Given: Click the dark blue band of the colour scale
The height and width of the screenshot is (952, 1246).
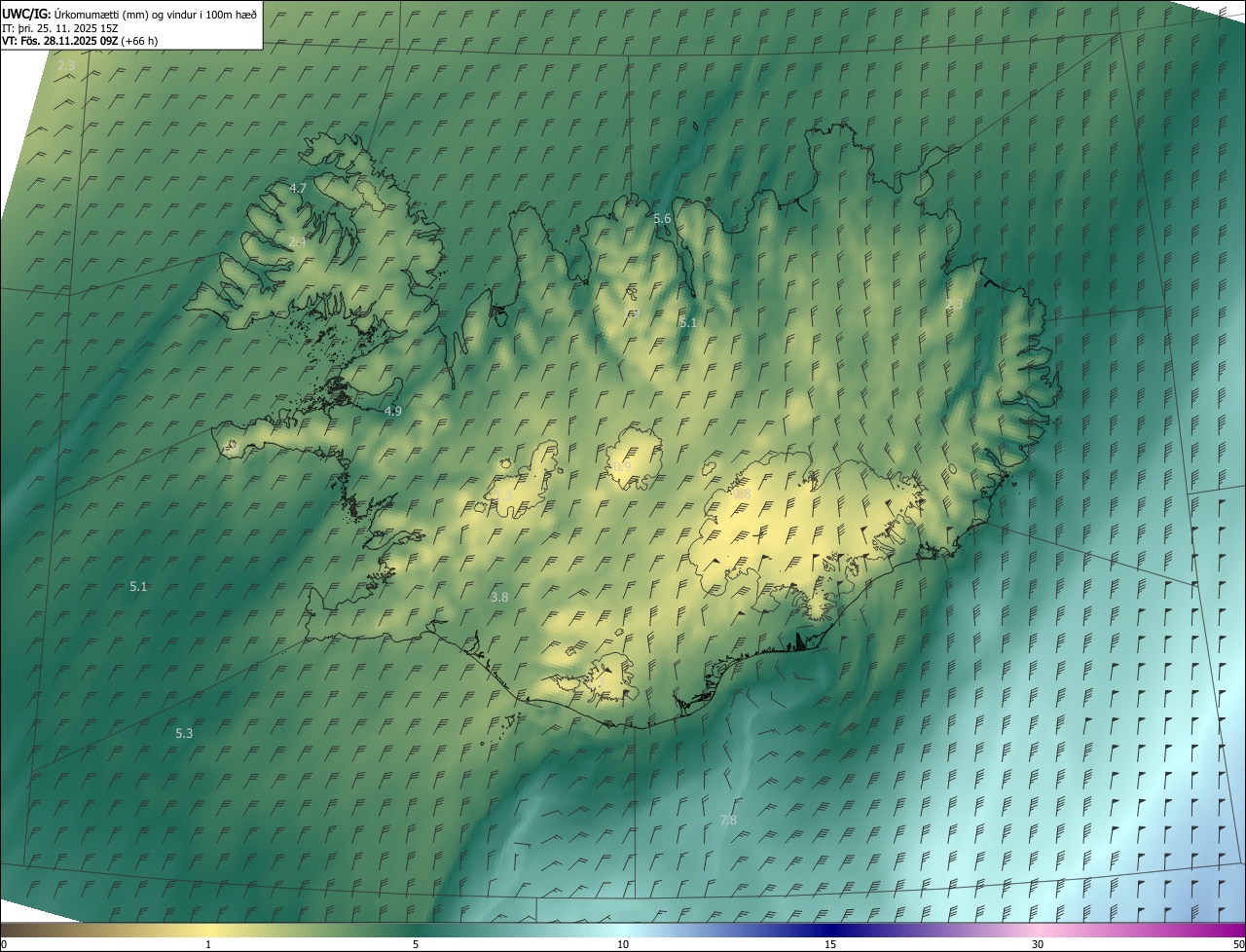Looking at the screenshot, I should [x=830, y=930].
